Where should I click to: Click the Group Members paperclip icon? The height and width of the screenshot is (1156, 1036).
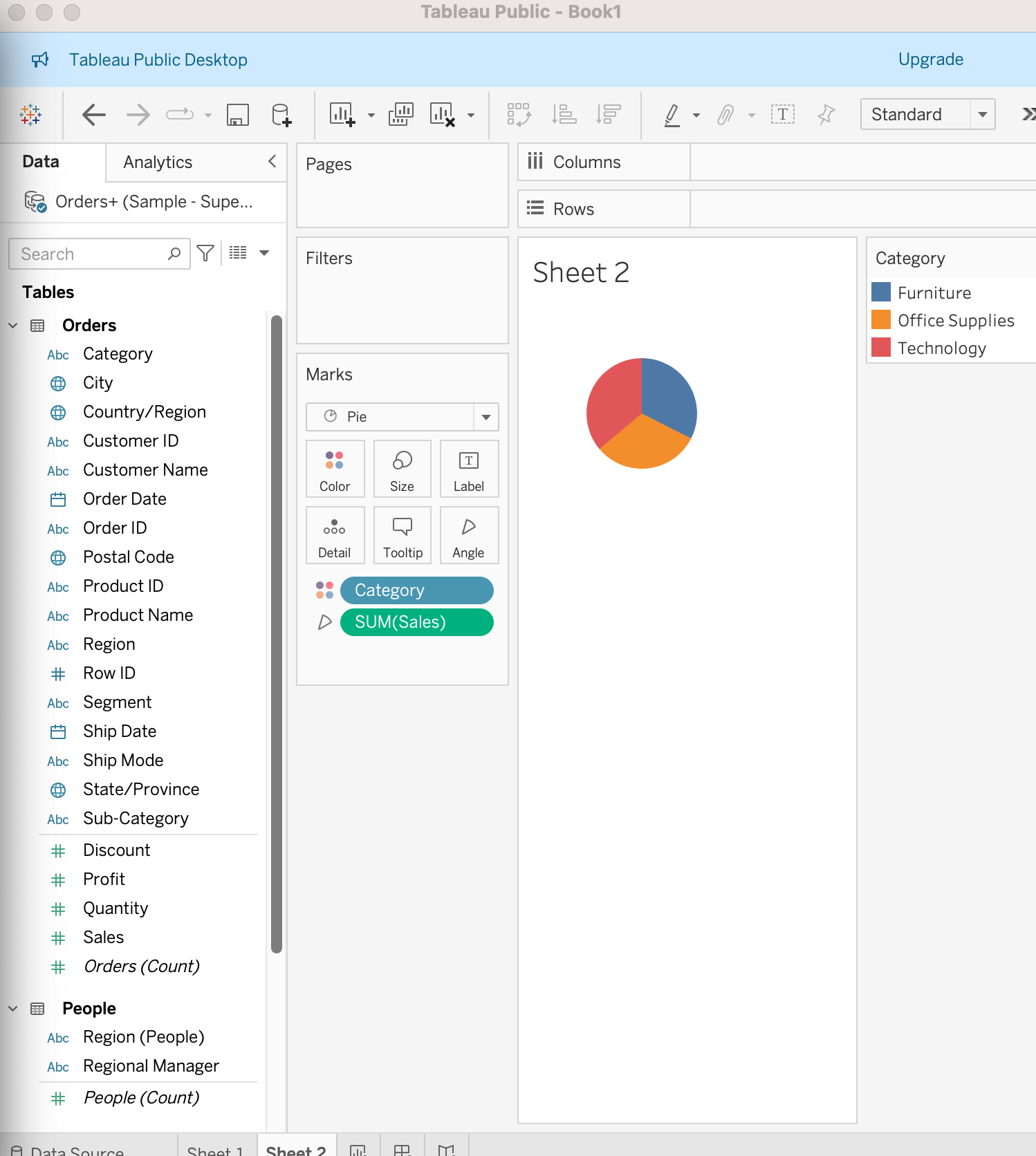(x=725, y=115)
